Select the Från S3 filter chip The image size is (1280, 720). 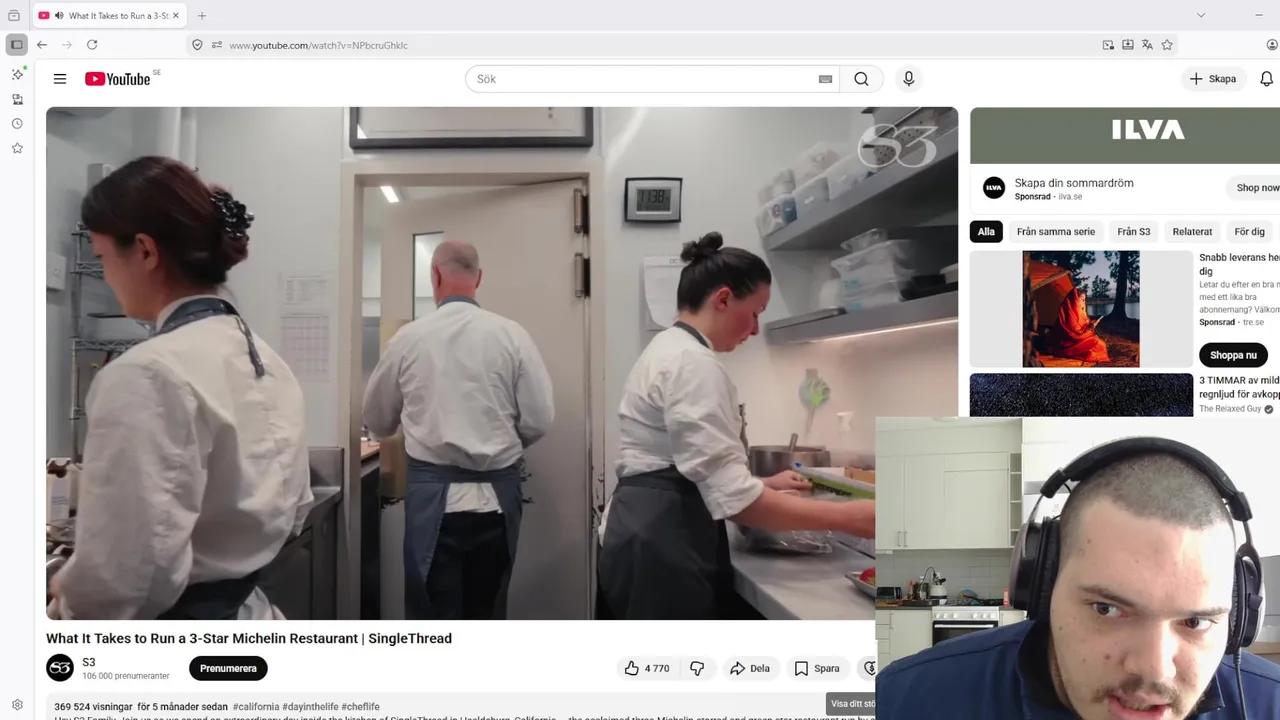click(x=1133, y=231)
